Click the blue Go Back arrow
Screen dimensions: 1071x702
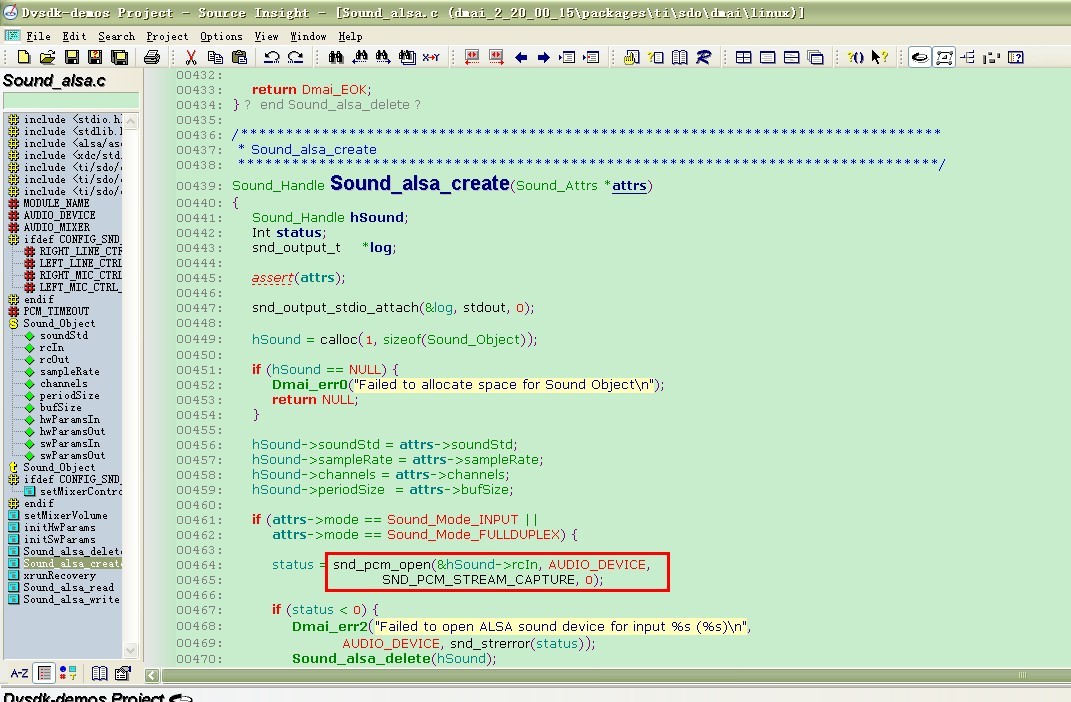[520, 57]
